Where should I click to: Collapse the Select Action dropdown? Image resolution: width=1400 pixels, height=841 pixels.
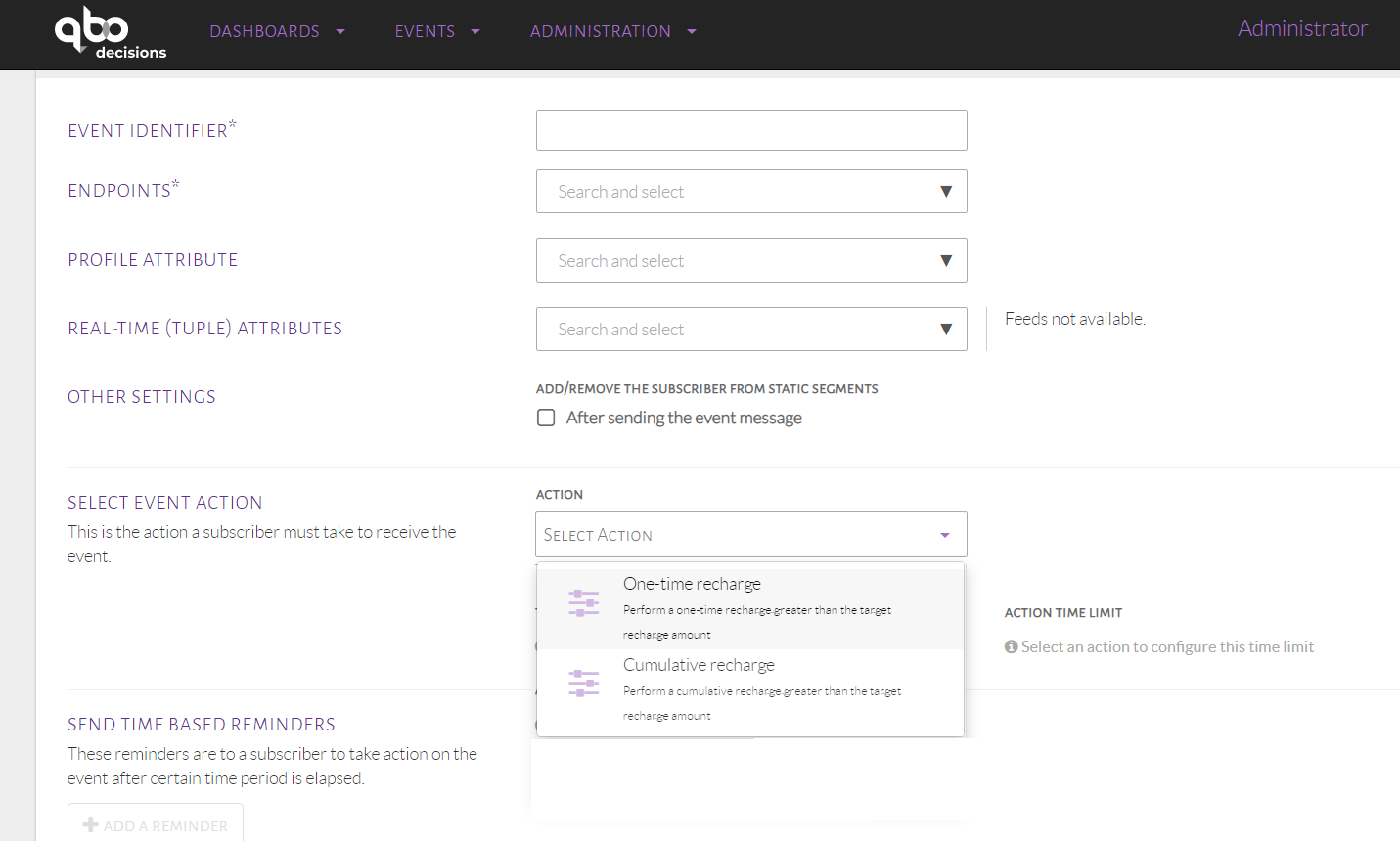tap(751, 535)
